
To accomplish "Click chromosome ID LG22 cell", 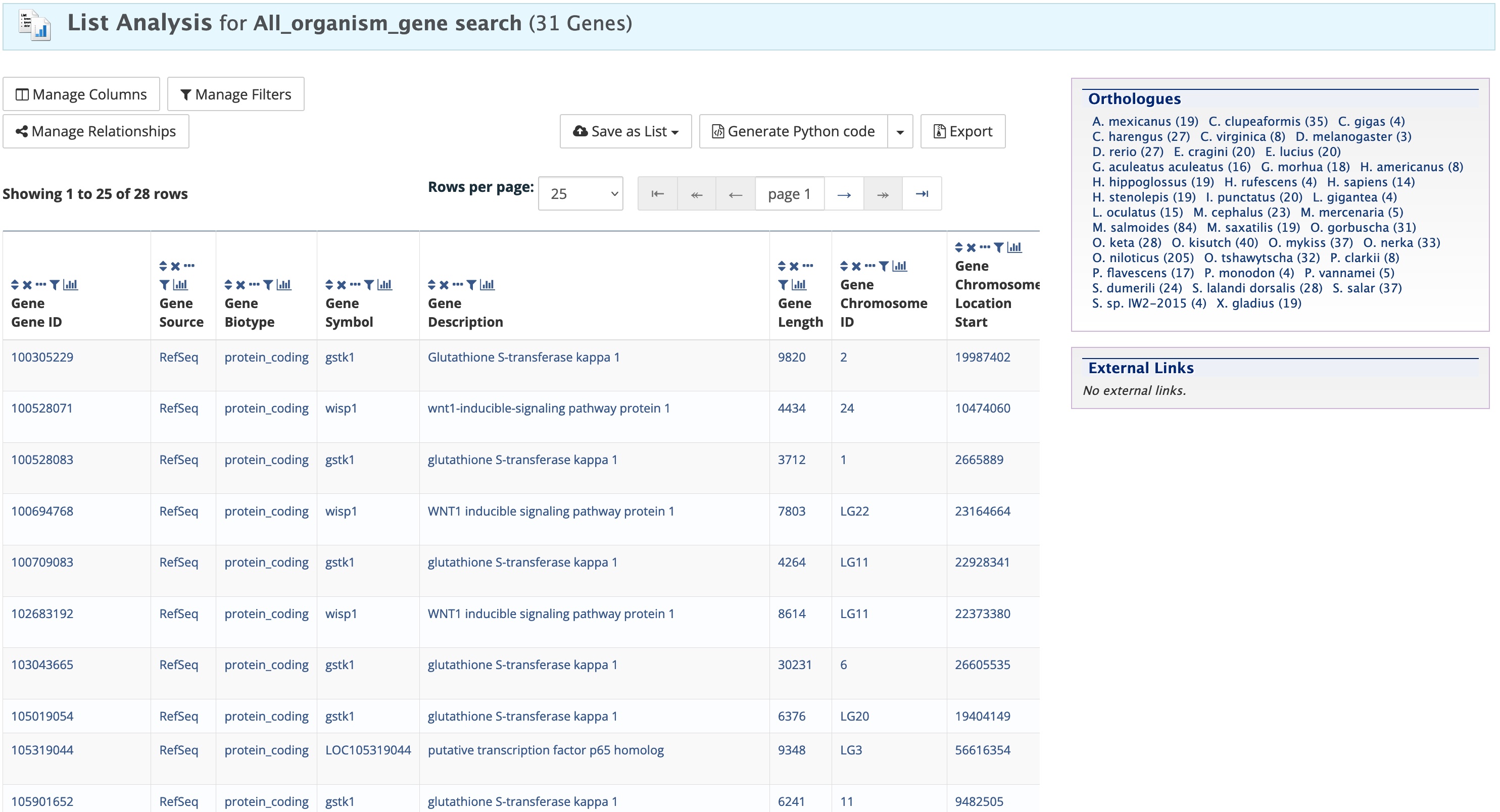I will click(854, 512).
